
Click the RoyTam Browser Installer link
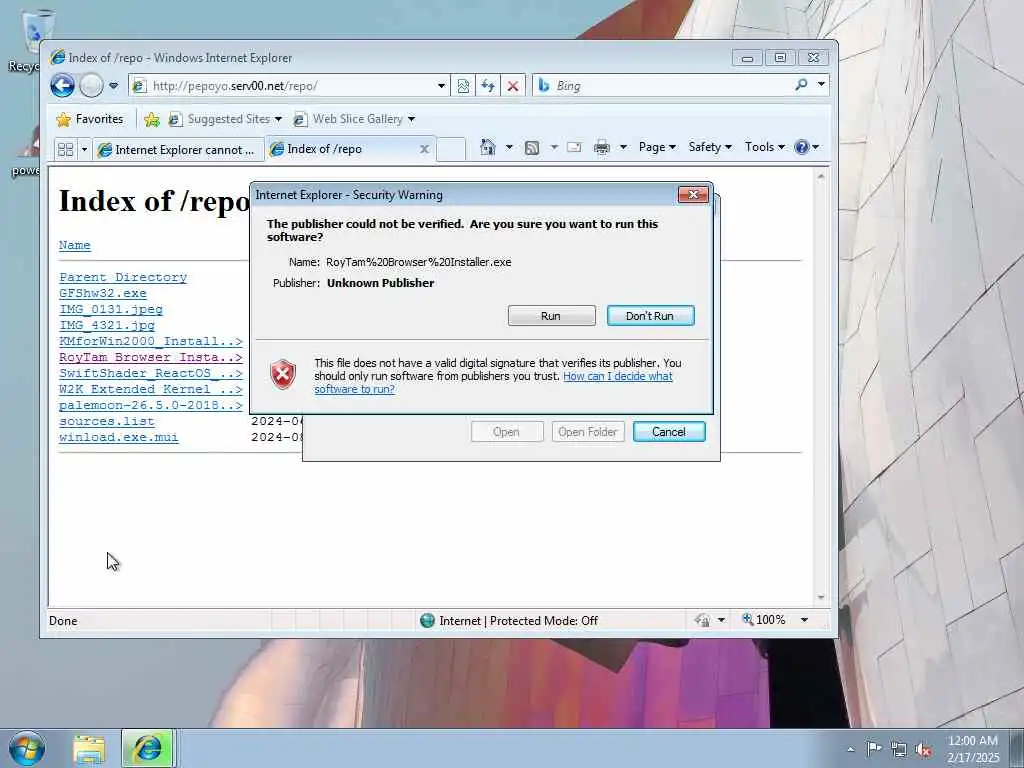pos(150,357)
